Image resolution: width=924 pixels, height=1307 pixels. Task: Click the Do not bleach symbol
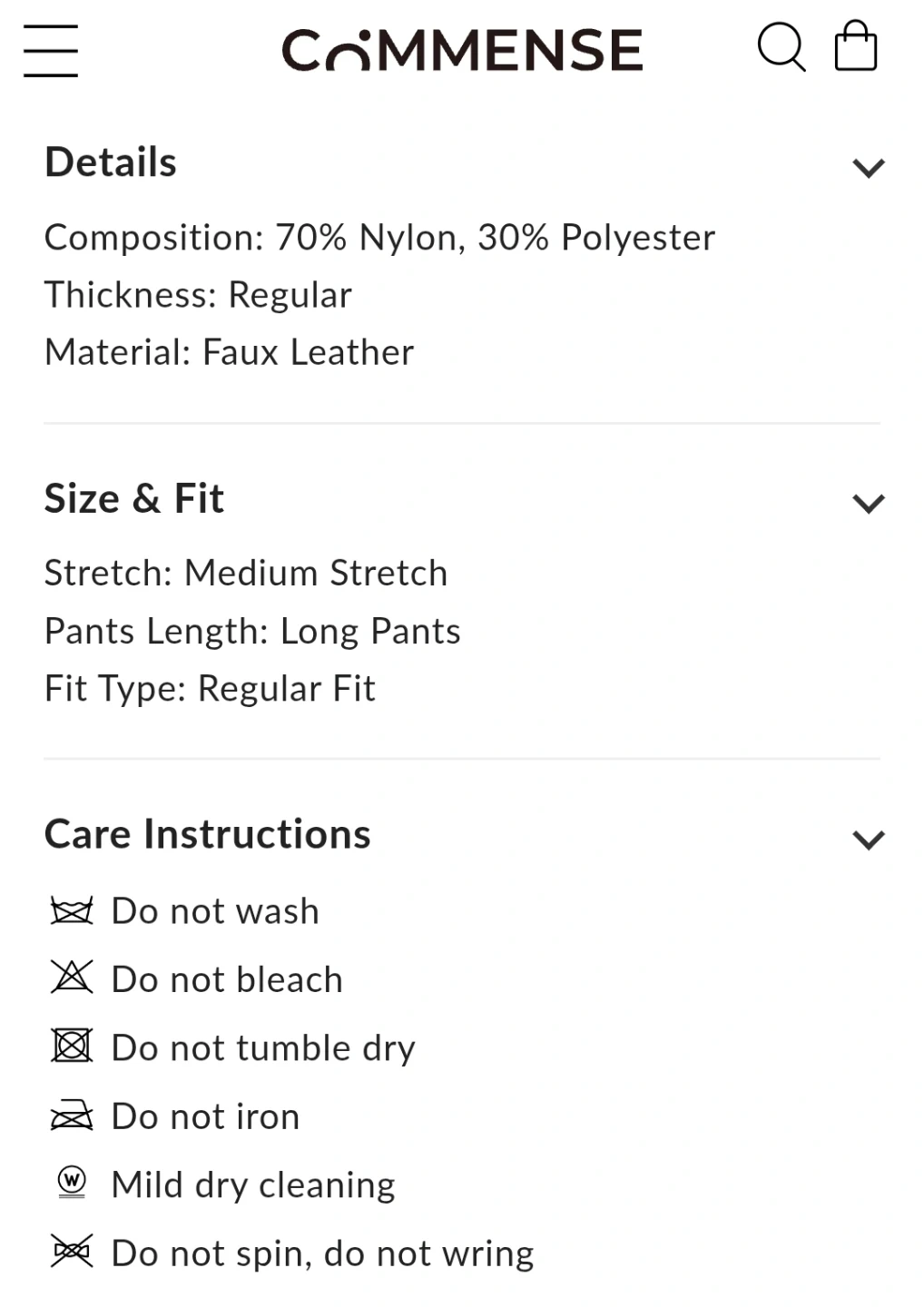[72, 978]
